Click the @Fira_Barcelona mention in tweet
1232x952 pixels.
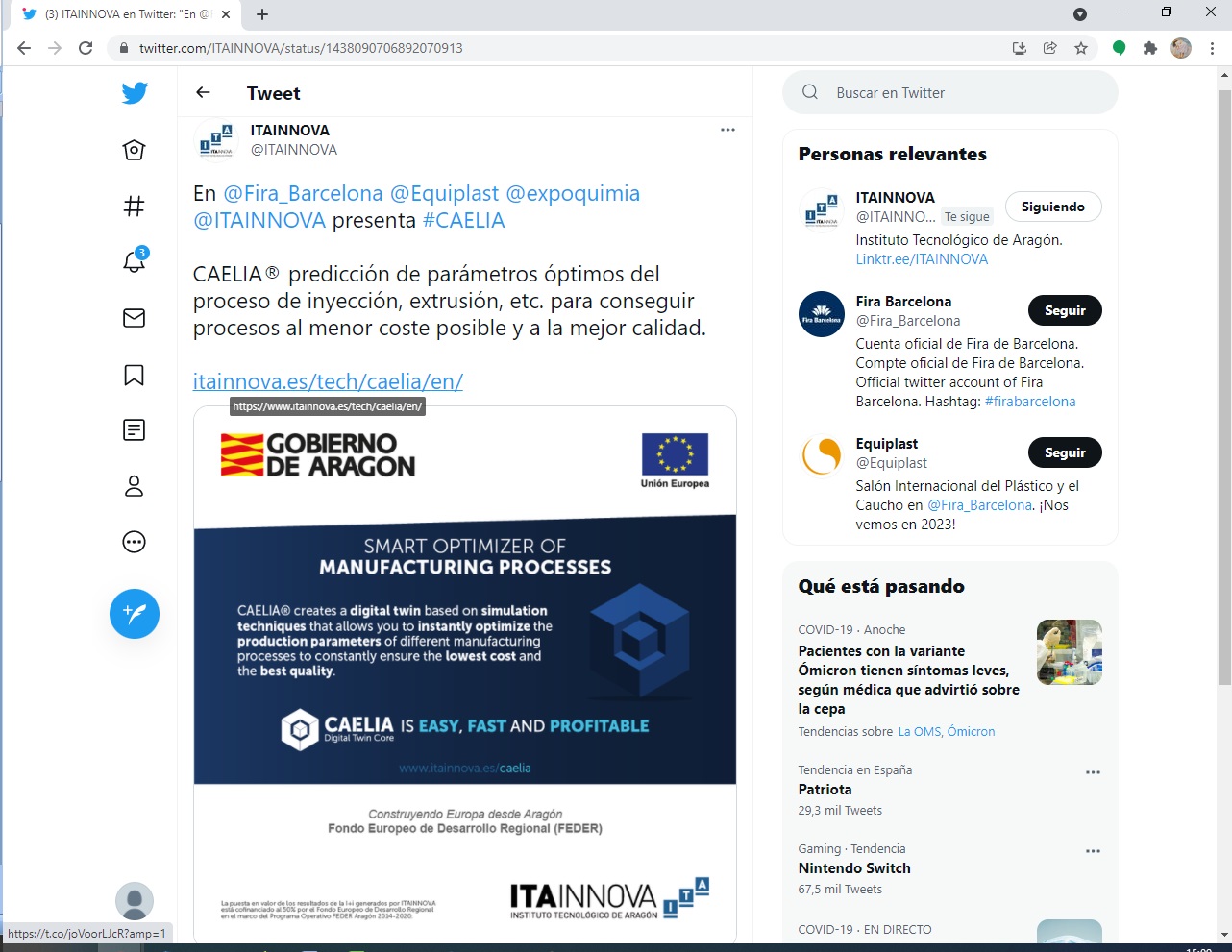(x=303, y=193)
